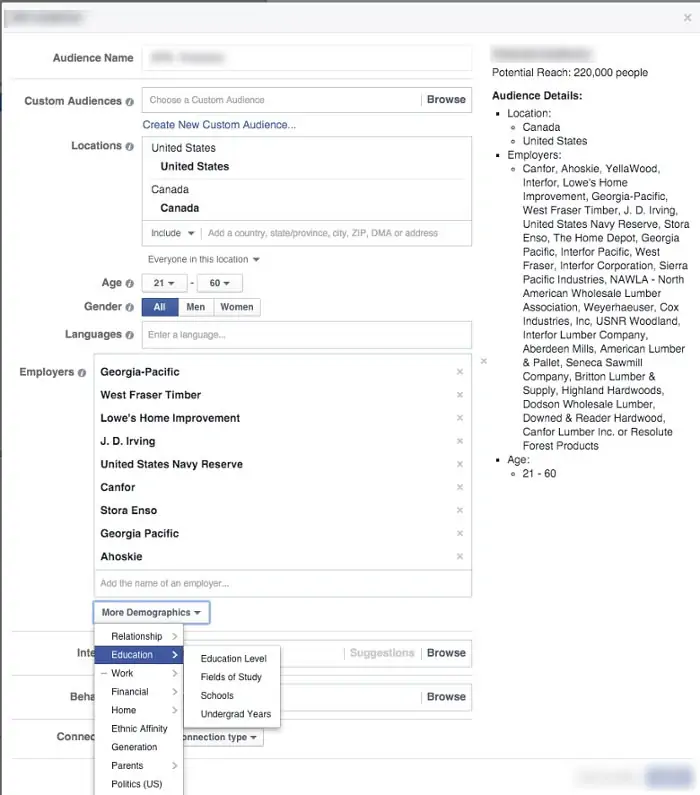The height and width of the screenshot is (795, 700).
Task: Select Ethnic Affinity demographic
Action: coord(139,729)
